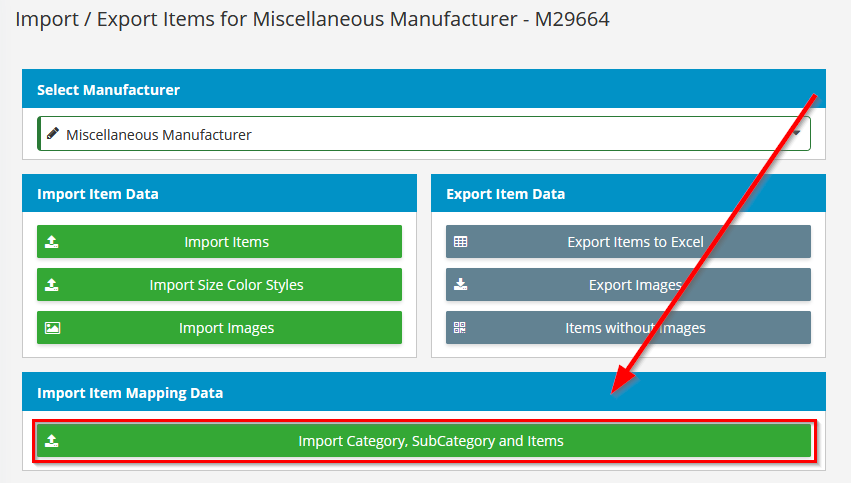Click the Export Item Data panel header
The width and height of the screenshot is (851, 483).
tap(628, 193)
